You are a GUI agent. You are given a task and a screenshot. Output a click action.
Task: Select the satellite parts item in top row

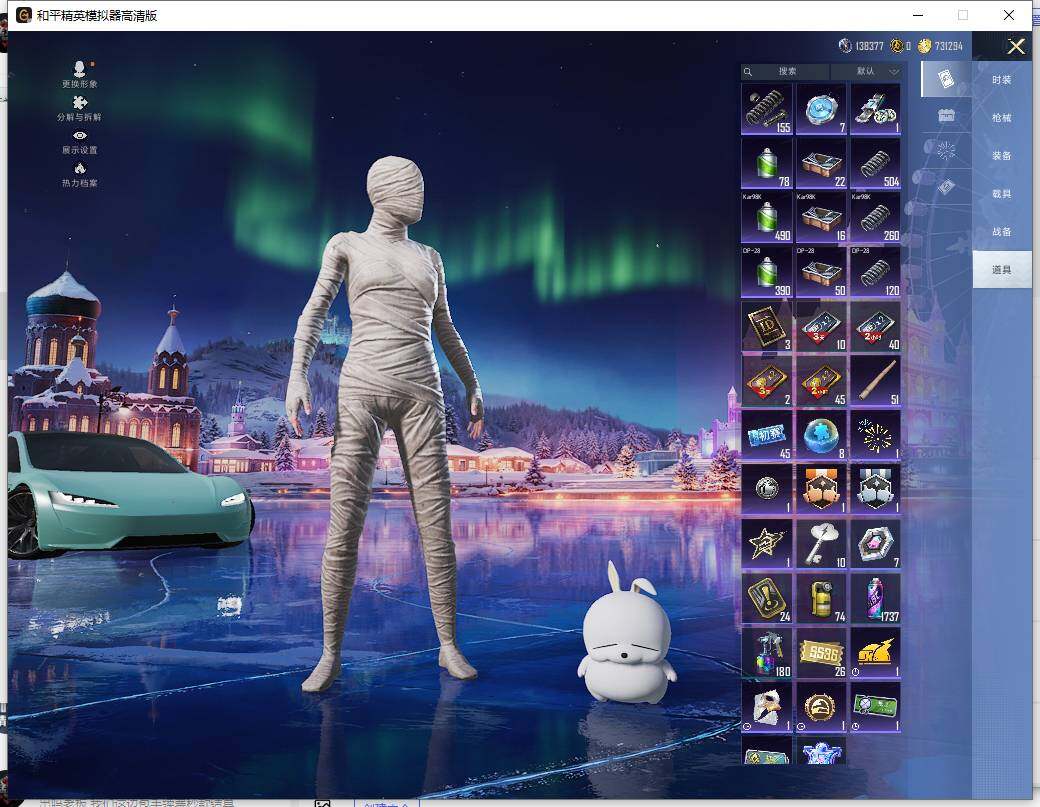coord(876,109)
